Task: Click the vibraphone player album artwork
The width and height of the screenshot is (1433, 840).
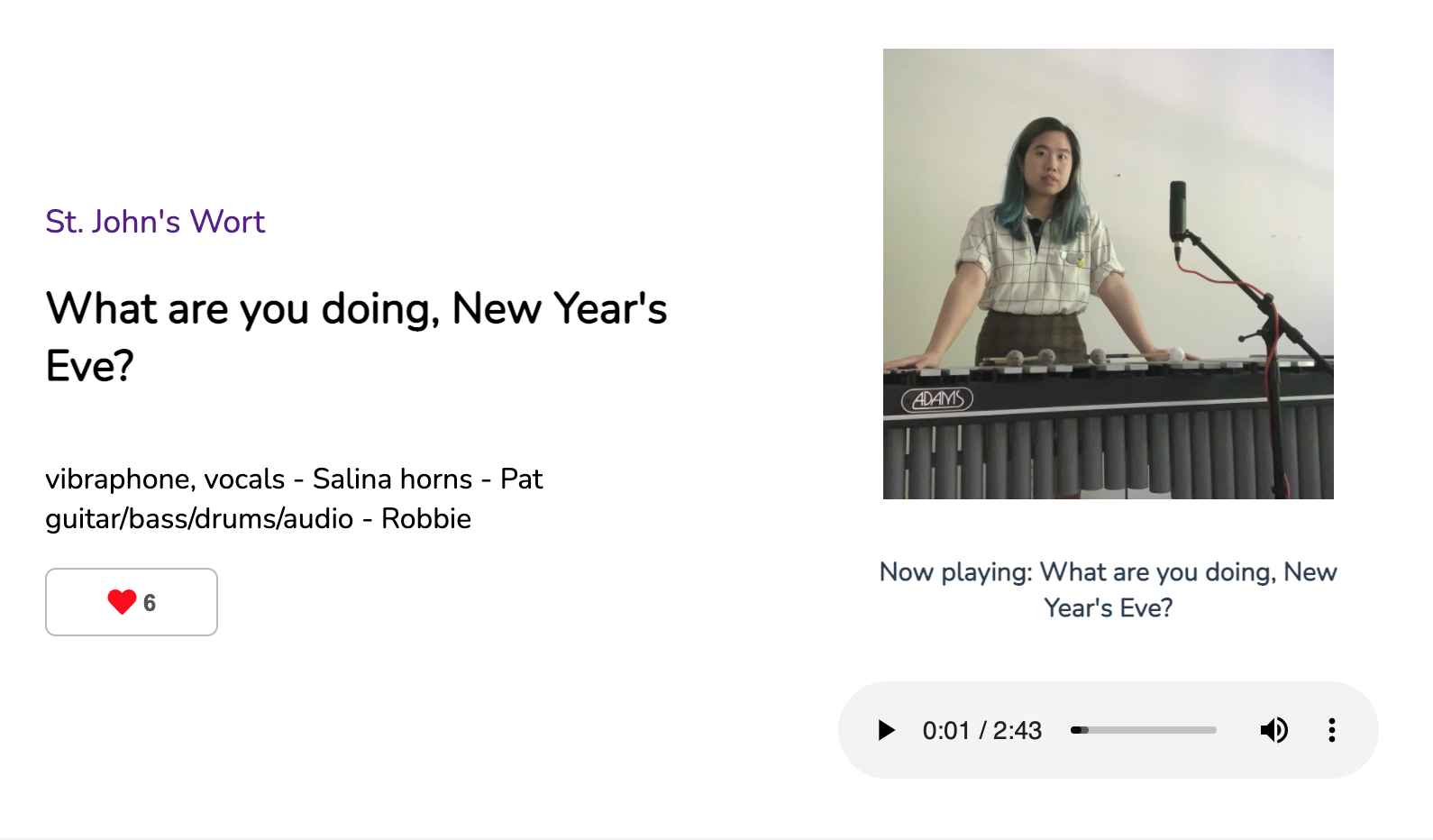Action: point(1108,274)
